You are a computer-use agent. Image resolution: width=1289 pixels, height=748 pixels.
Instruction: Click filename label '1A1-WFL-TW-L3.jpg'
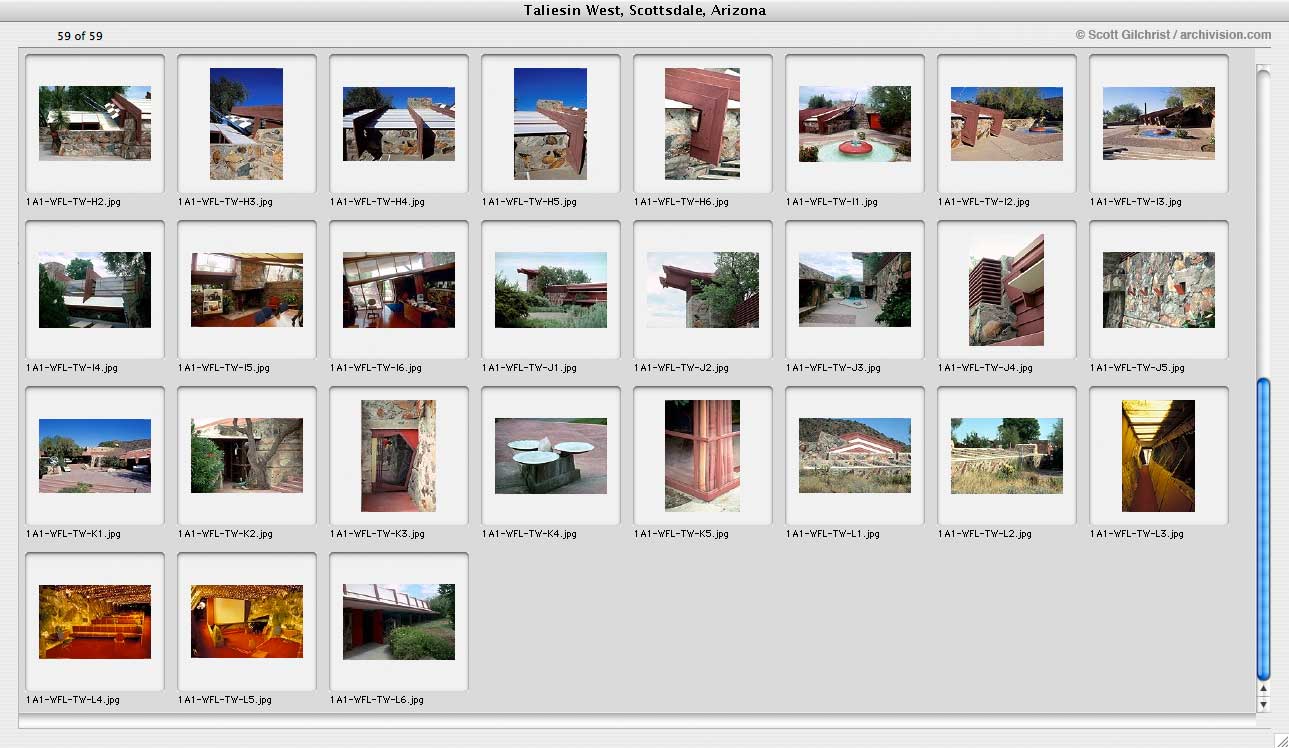pos(1137,534)
